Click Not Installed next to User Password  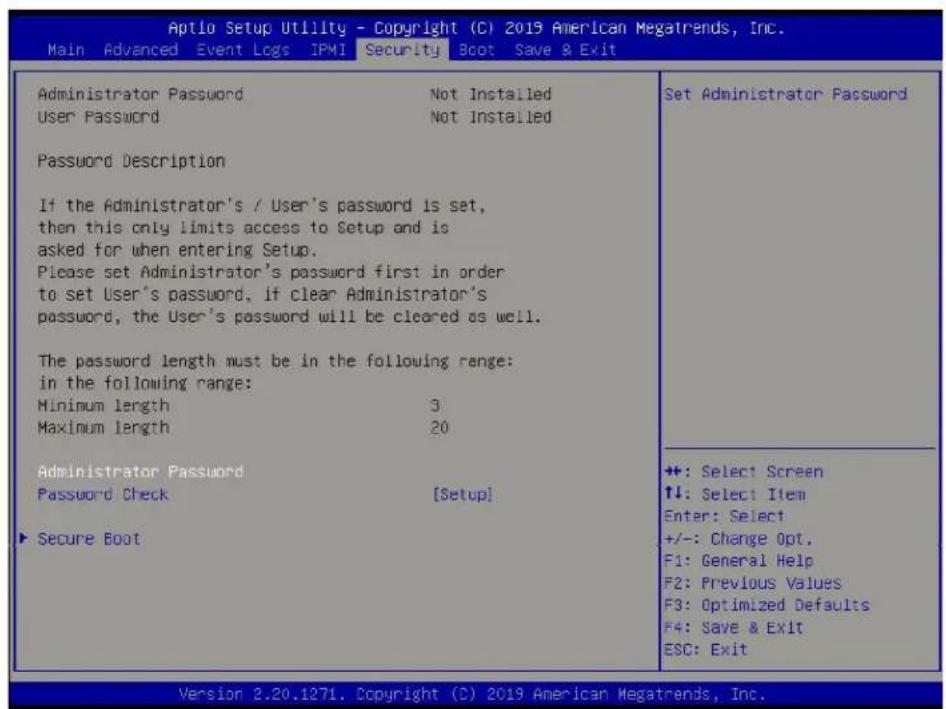(490, 116)
